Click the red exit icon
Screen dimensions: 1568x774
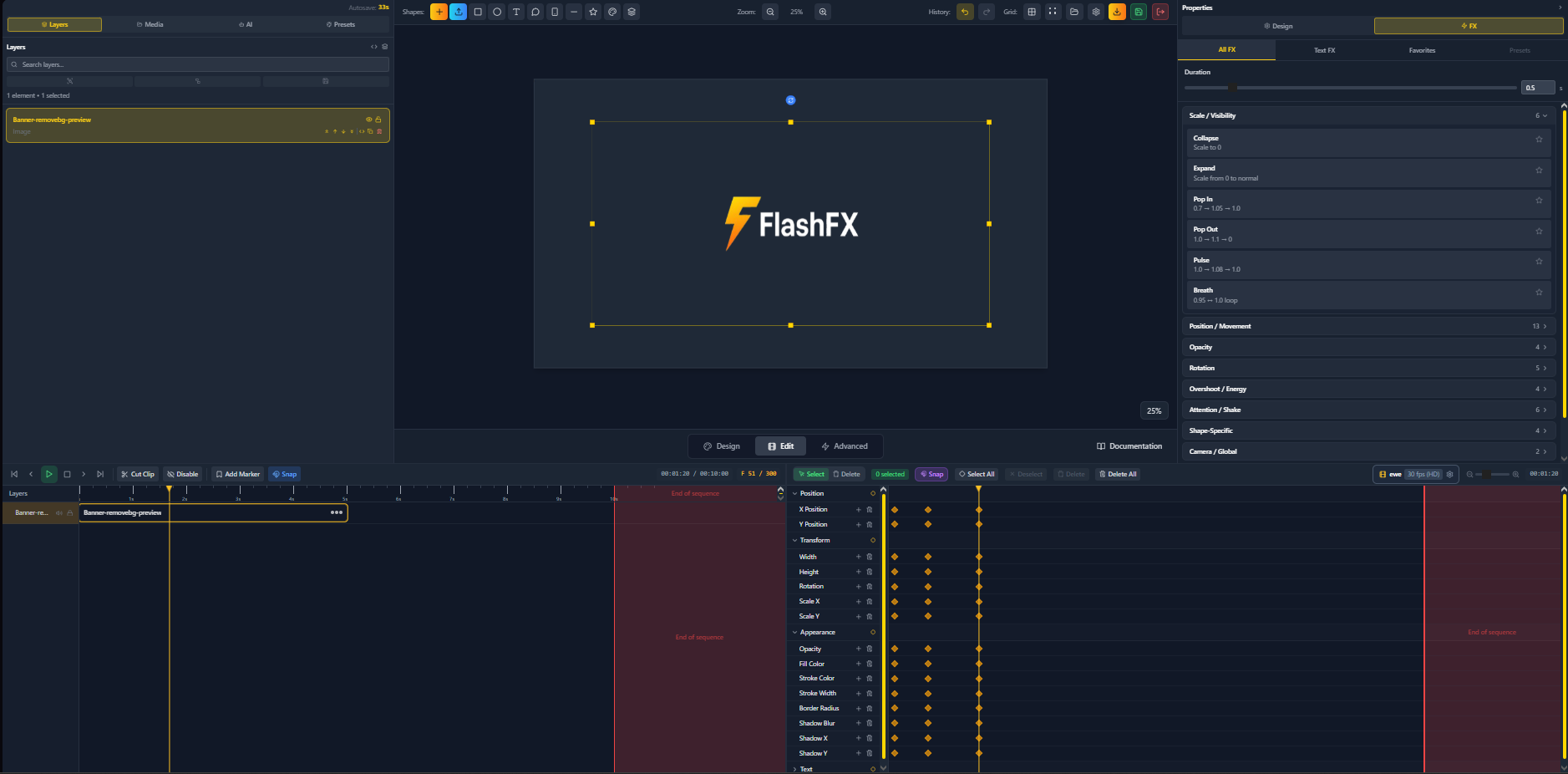(1160, 12)
